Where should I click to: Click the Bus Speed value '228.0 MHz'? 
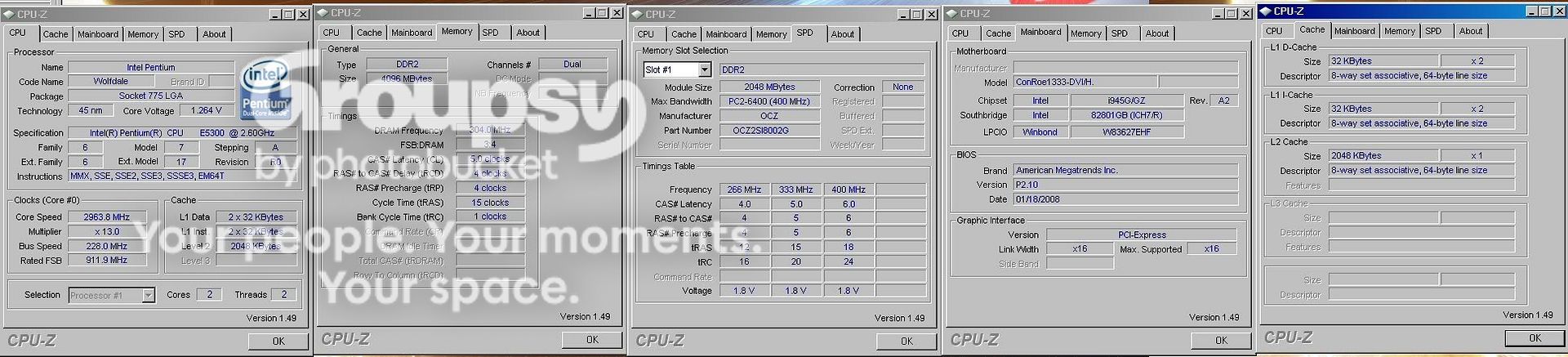click(107, 246)
